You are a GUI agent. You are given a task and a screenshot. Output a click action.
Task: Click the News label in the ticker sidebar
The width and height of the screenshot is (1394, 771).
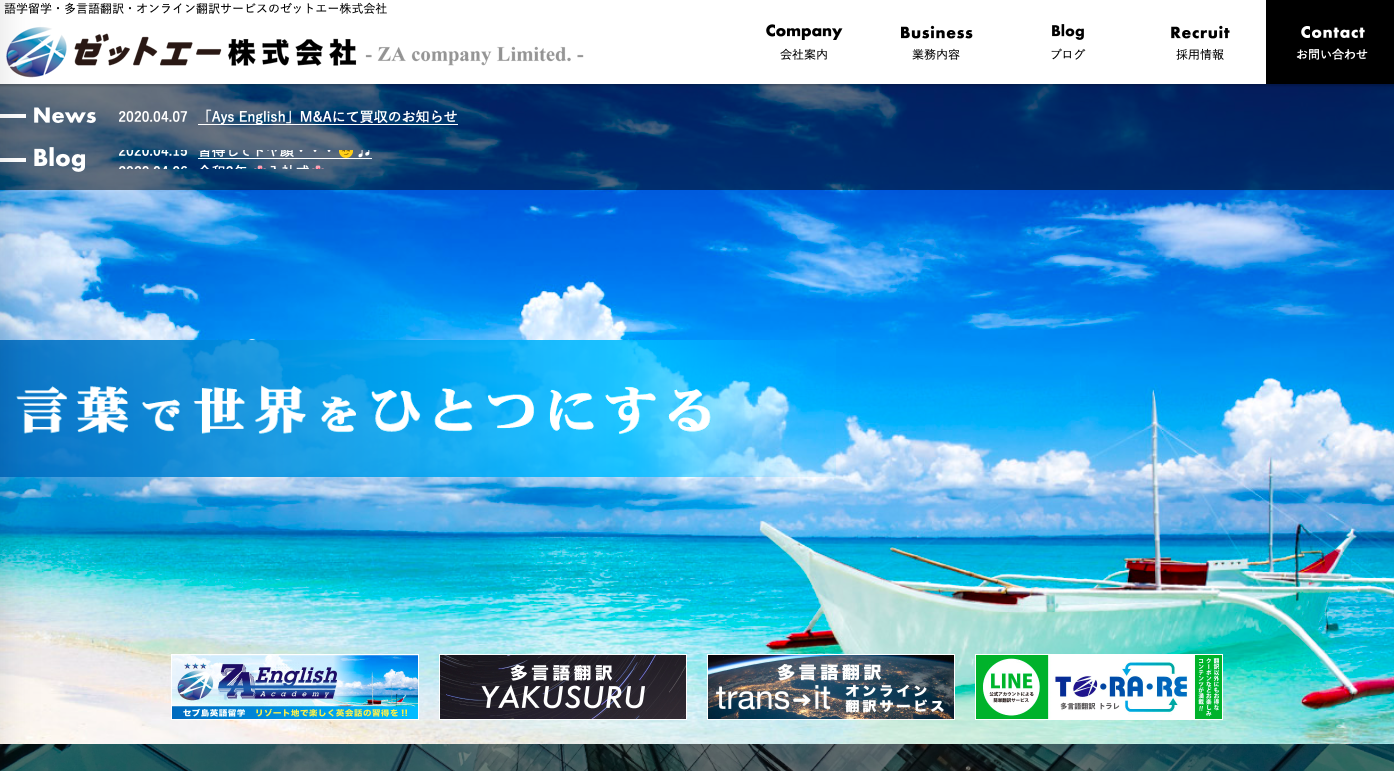click(65, 116)
